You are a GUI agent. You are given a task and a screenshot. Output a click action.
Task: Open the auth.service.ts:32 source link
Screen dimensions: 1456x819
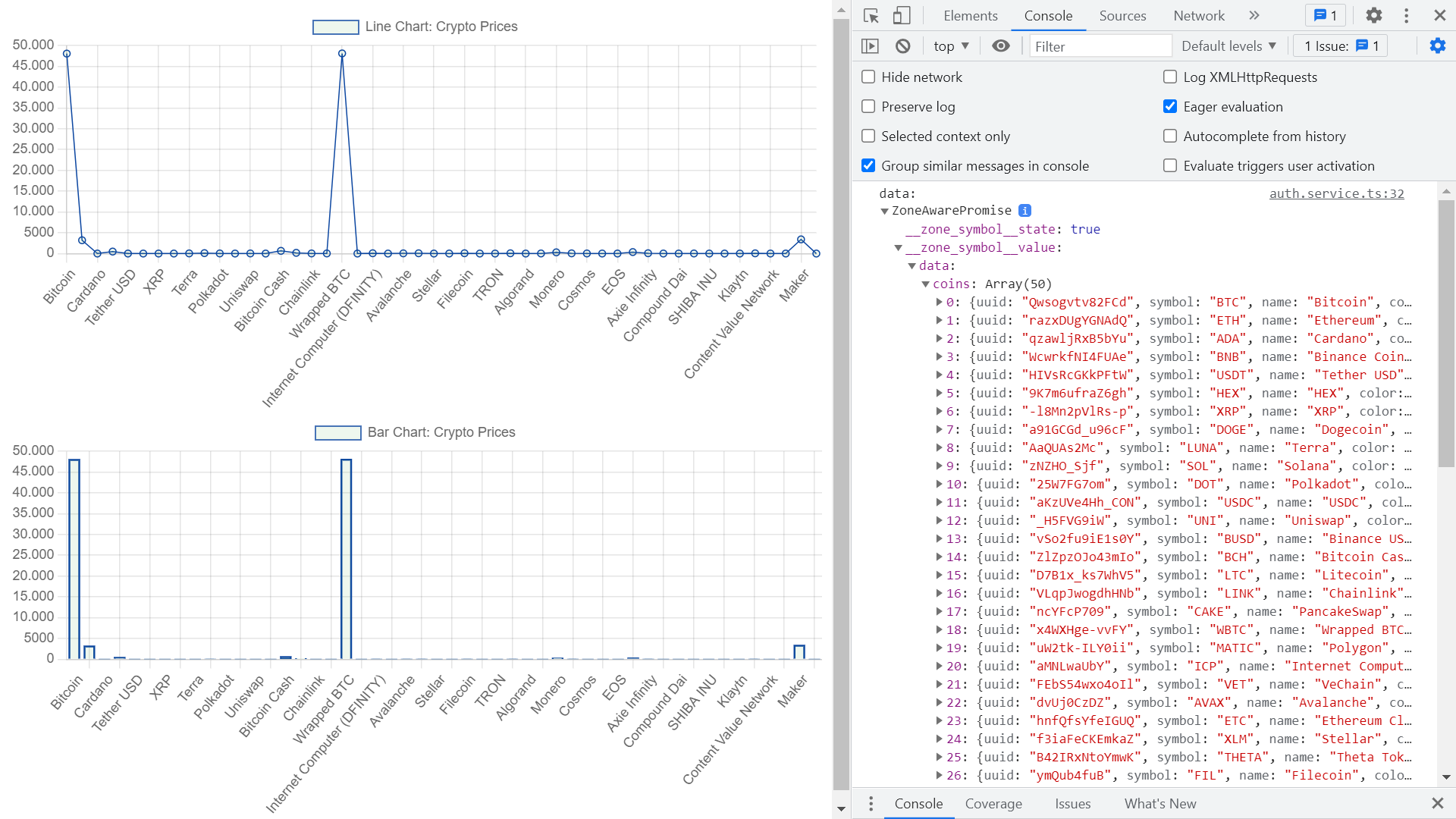point(1336,194)
